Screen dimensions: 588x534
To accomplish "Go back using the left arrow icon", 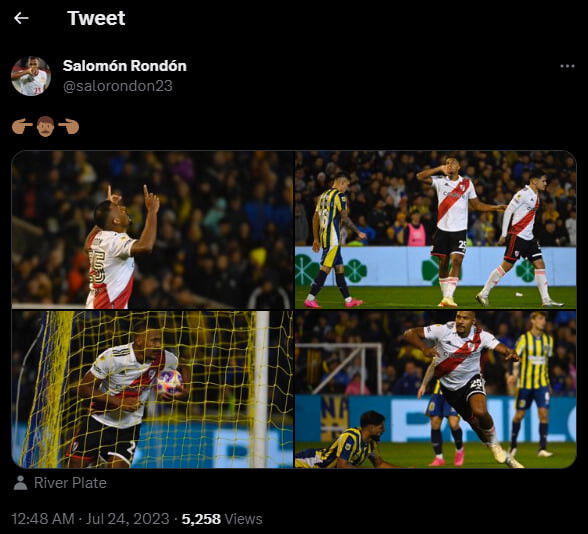I will tap(21, 18).
